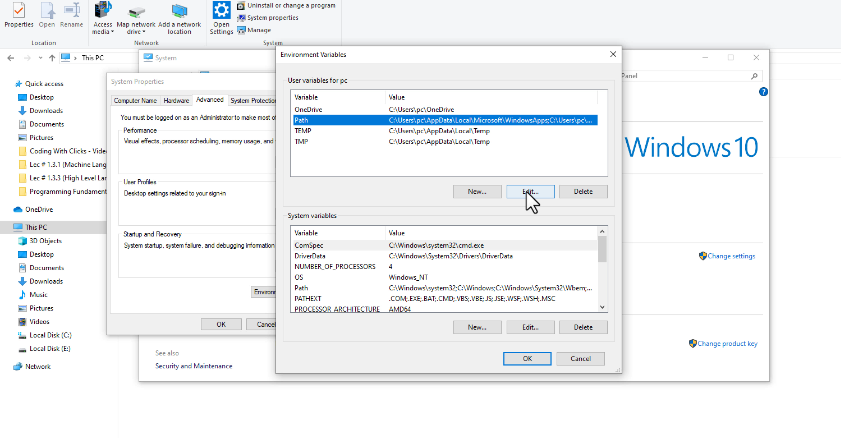Click Add a network location icon
Viewport: 841px width, 438px height.
pos(179,18)
